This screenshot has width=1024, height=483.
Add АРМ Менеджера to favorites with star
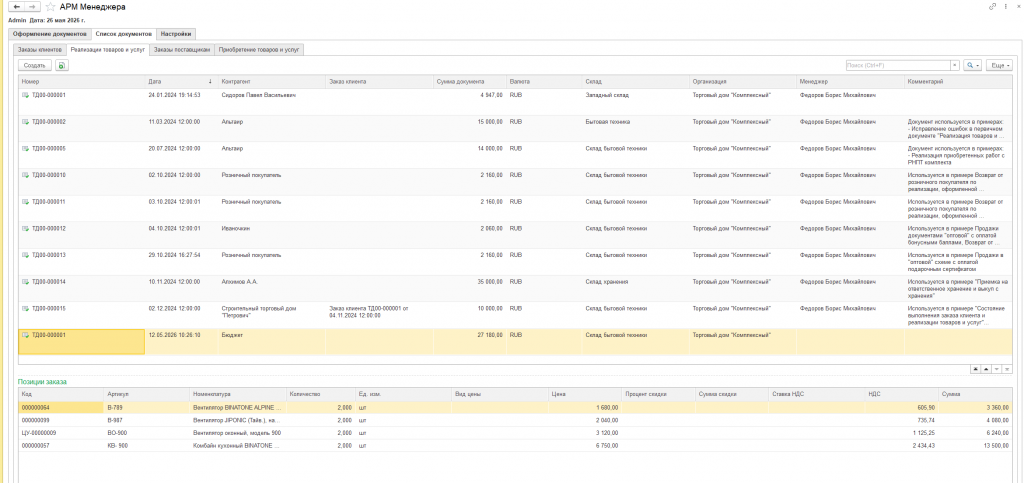click(50, 7)
